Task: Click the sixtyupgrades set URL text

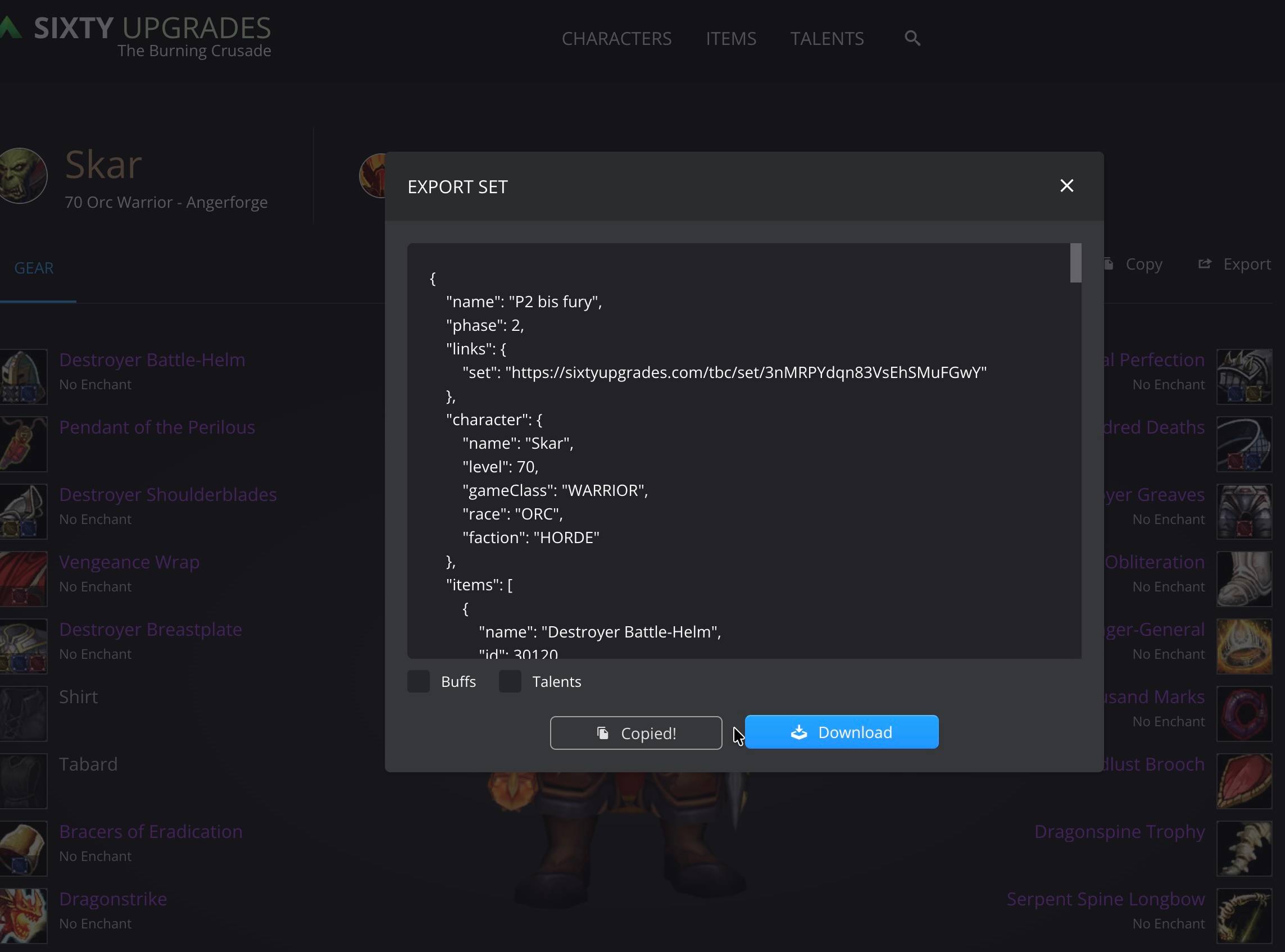Action: point(746,372)
